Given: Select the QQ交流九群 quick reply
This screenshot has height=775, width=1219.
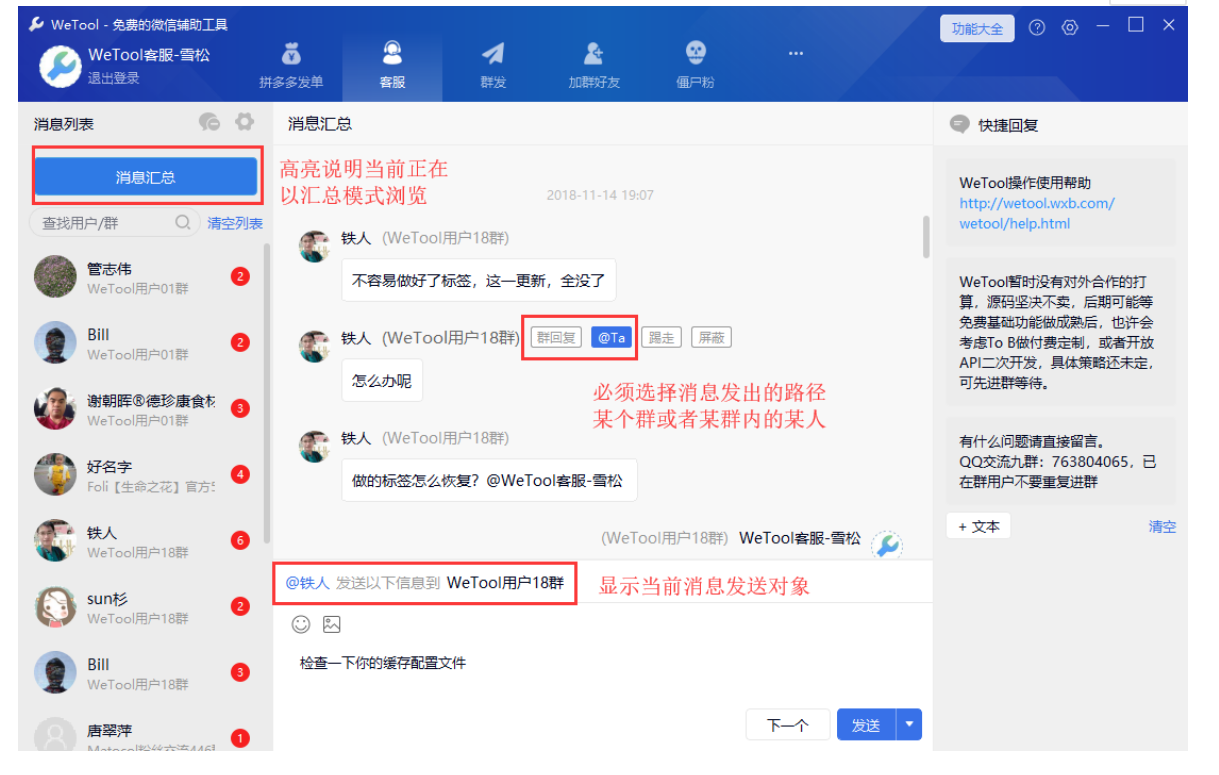Looking at the screenshot, I should click(1061, 461).
